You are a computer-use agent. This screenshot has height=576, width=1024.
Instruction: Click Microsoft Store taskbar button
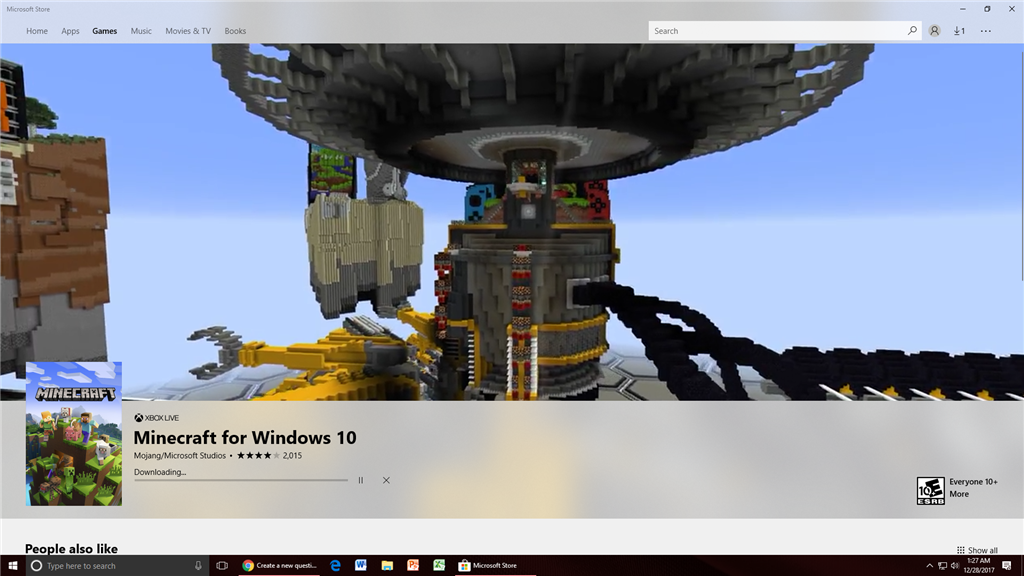click(495, 566)
